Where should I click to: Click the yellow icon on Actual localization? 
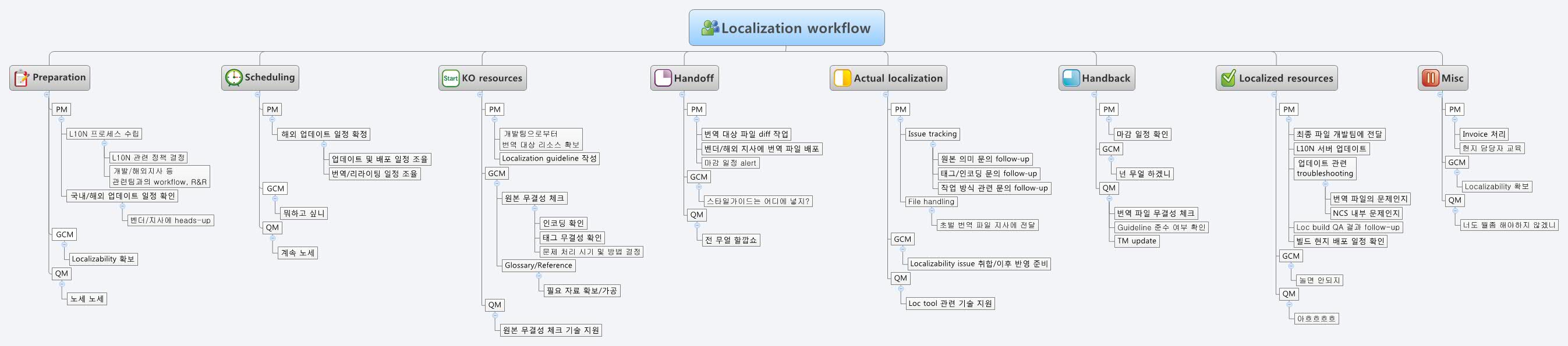pos(842,78)
